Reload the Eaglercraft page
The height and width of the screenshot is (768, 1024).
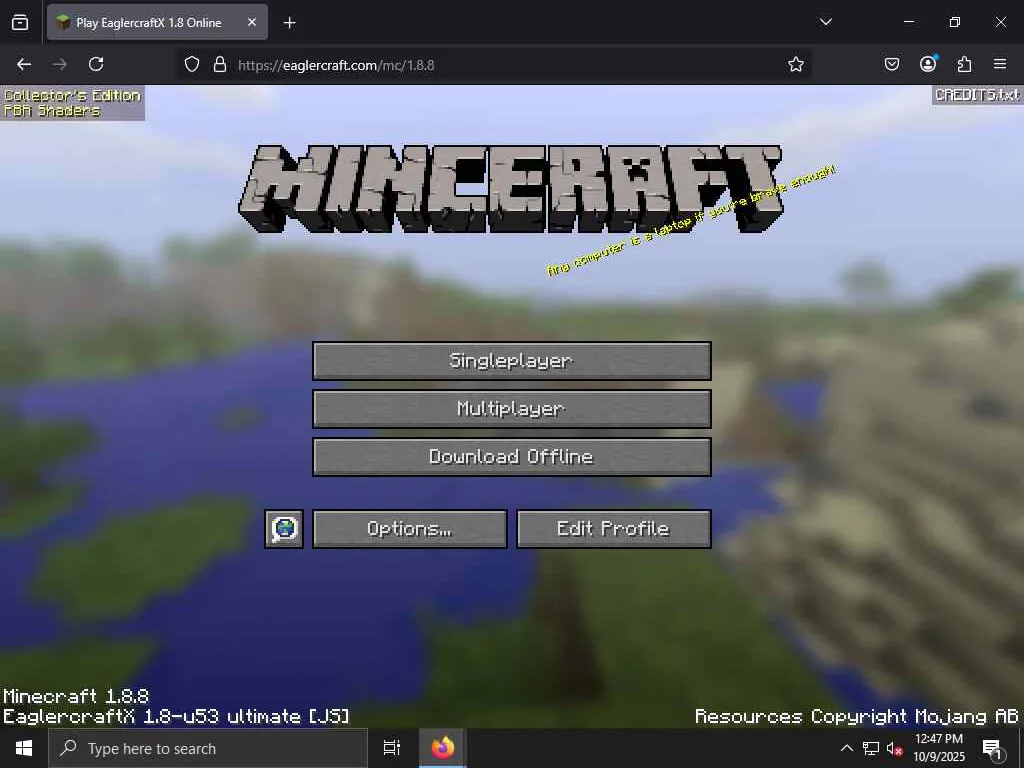point(96,64)
